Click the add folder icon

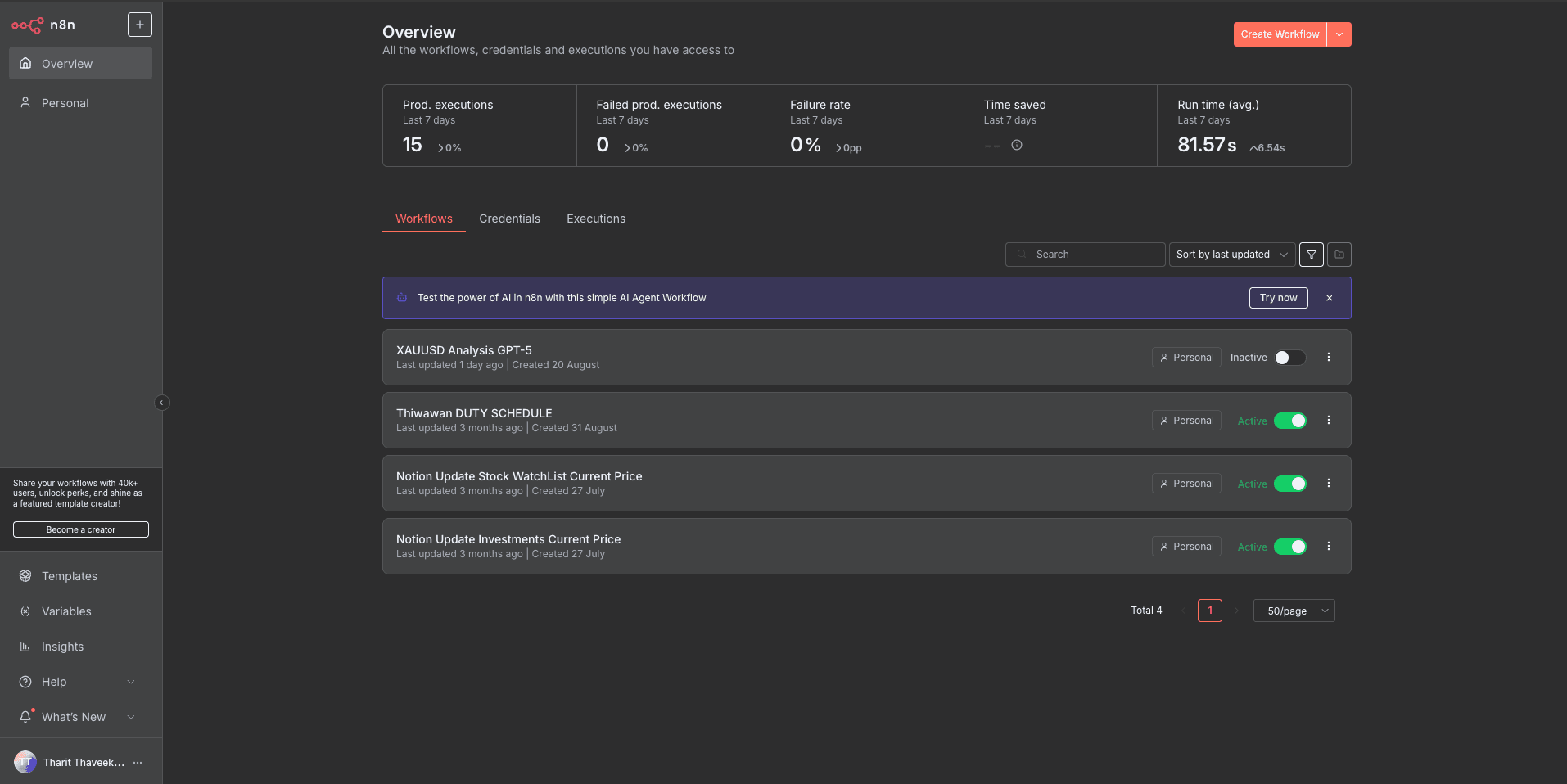1339,255
